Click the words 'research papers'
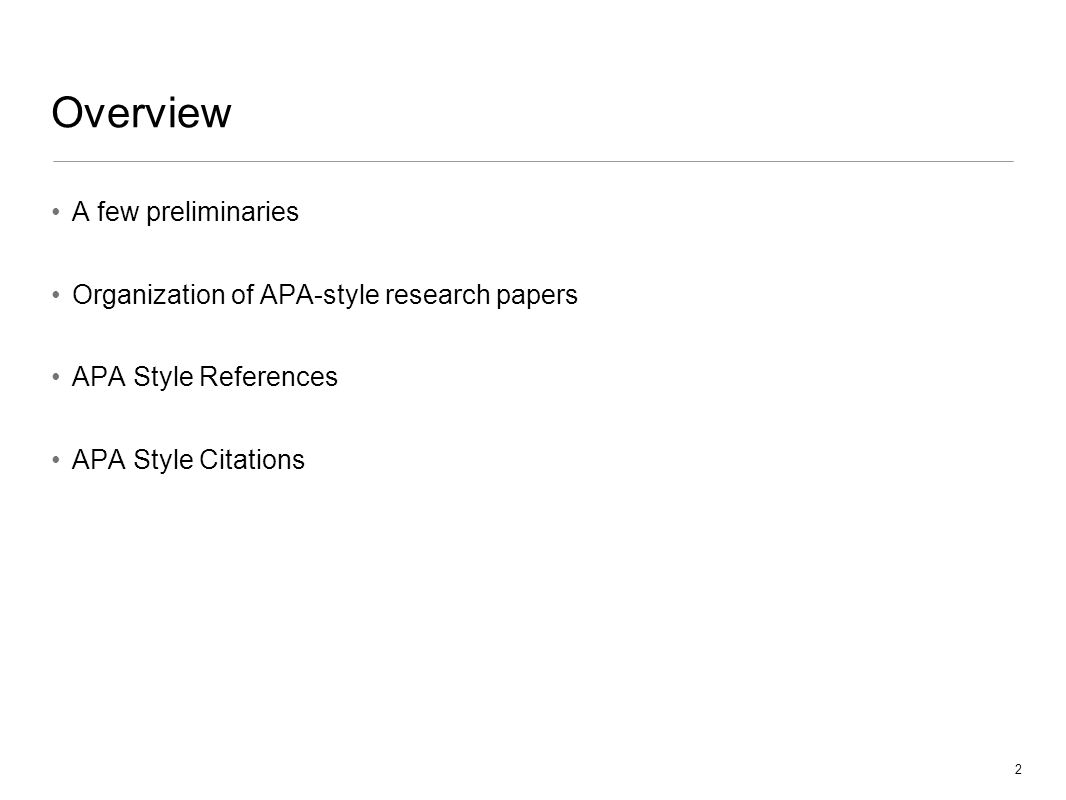This screenshot has width=1066, height=800. pyautogui.click(x=481, y=296)
